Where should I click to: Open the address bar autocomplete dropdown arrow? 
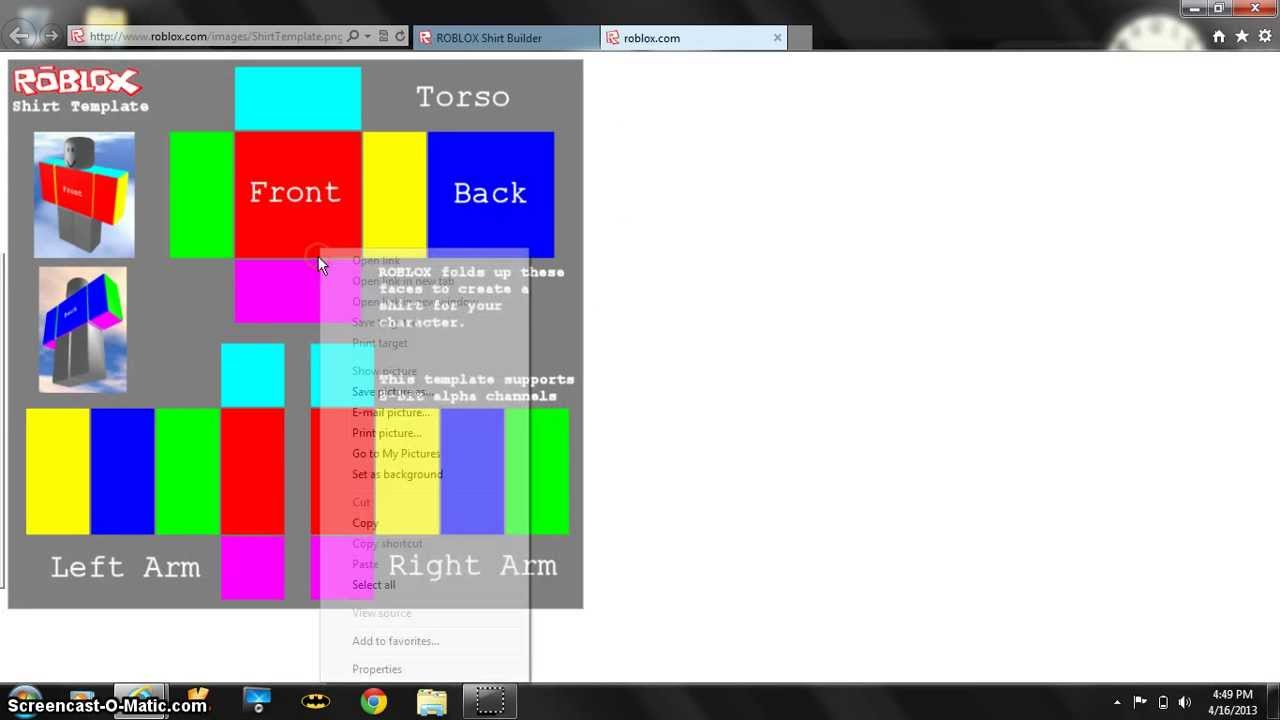click(367, 37)
